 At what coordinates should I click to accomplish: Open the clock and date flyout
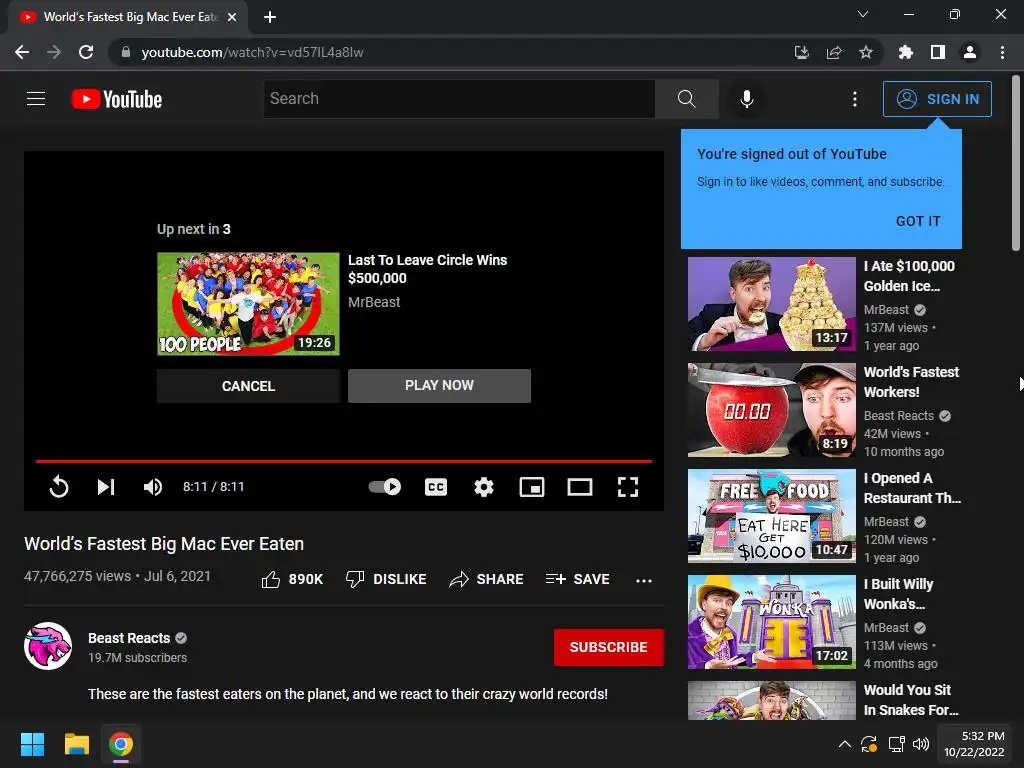(x=974, y=744)
